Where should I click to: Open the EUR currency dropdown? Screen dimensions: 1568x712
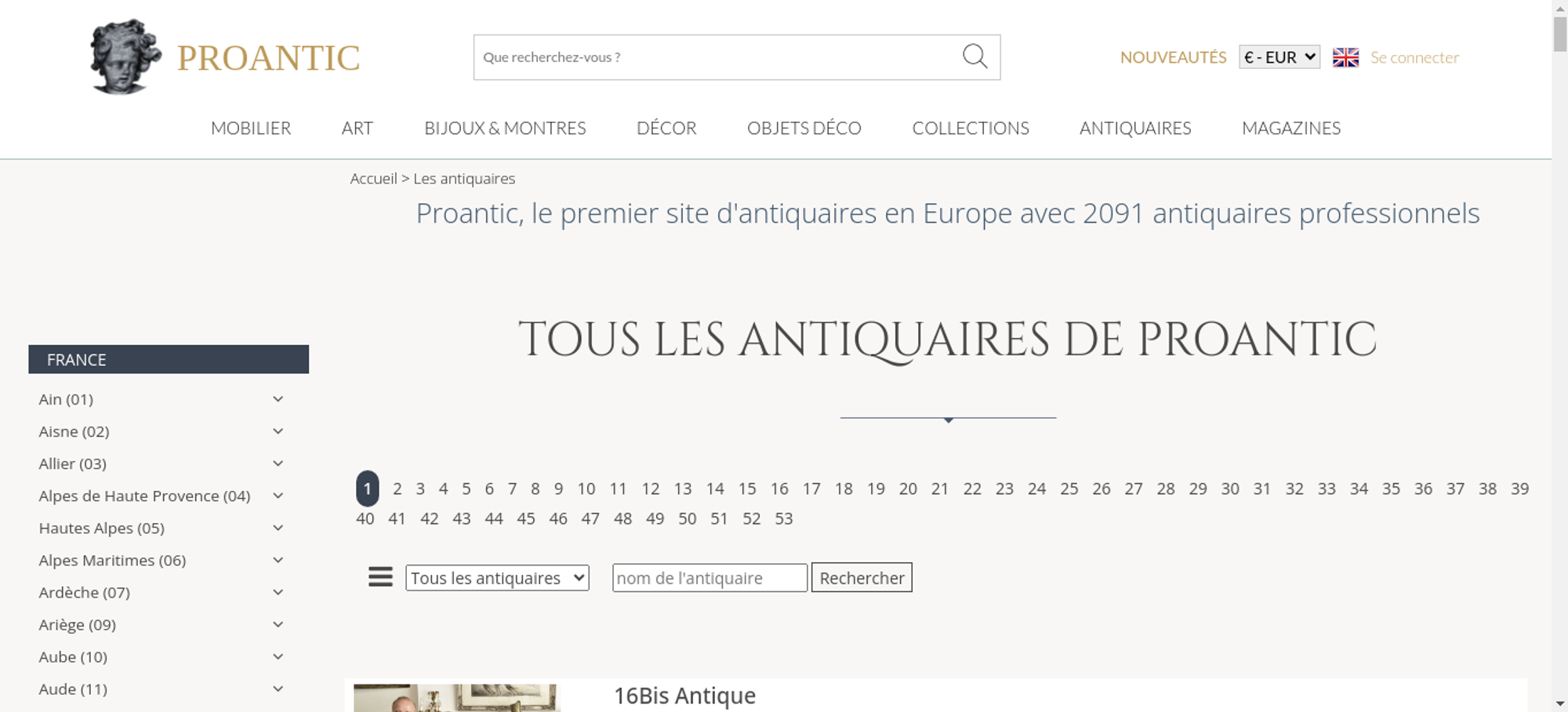pos(1279,57)
